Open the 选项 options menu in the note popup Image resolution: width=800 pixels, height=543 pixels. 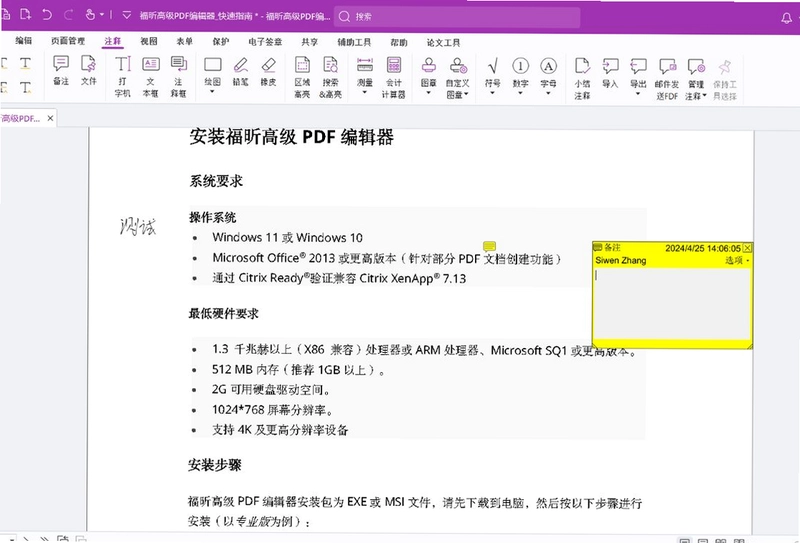coord(737,261)
